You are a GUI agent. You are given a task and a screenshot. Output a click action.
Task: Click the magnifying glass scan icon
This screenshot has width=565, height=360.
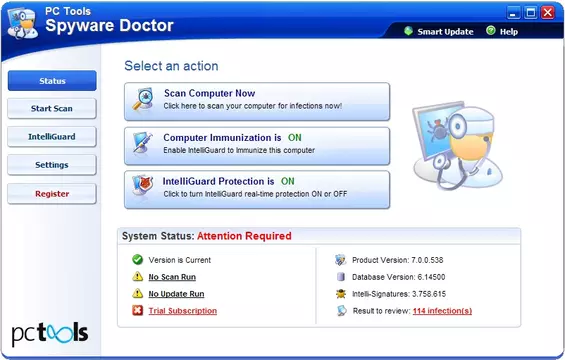click(143, 99)
